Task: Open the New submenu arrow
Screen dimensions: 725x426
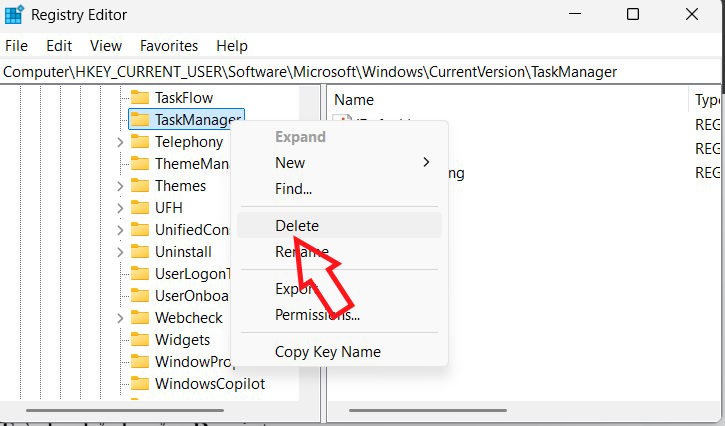Action: [426, 162]
